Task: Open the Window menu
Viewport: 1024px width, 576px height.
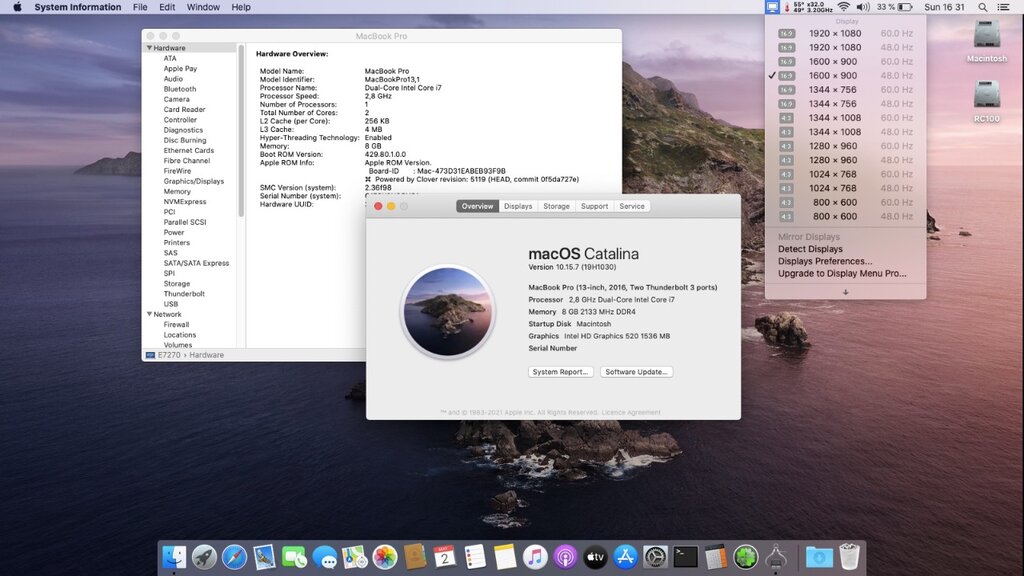Action: tap(203, 7)
